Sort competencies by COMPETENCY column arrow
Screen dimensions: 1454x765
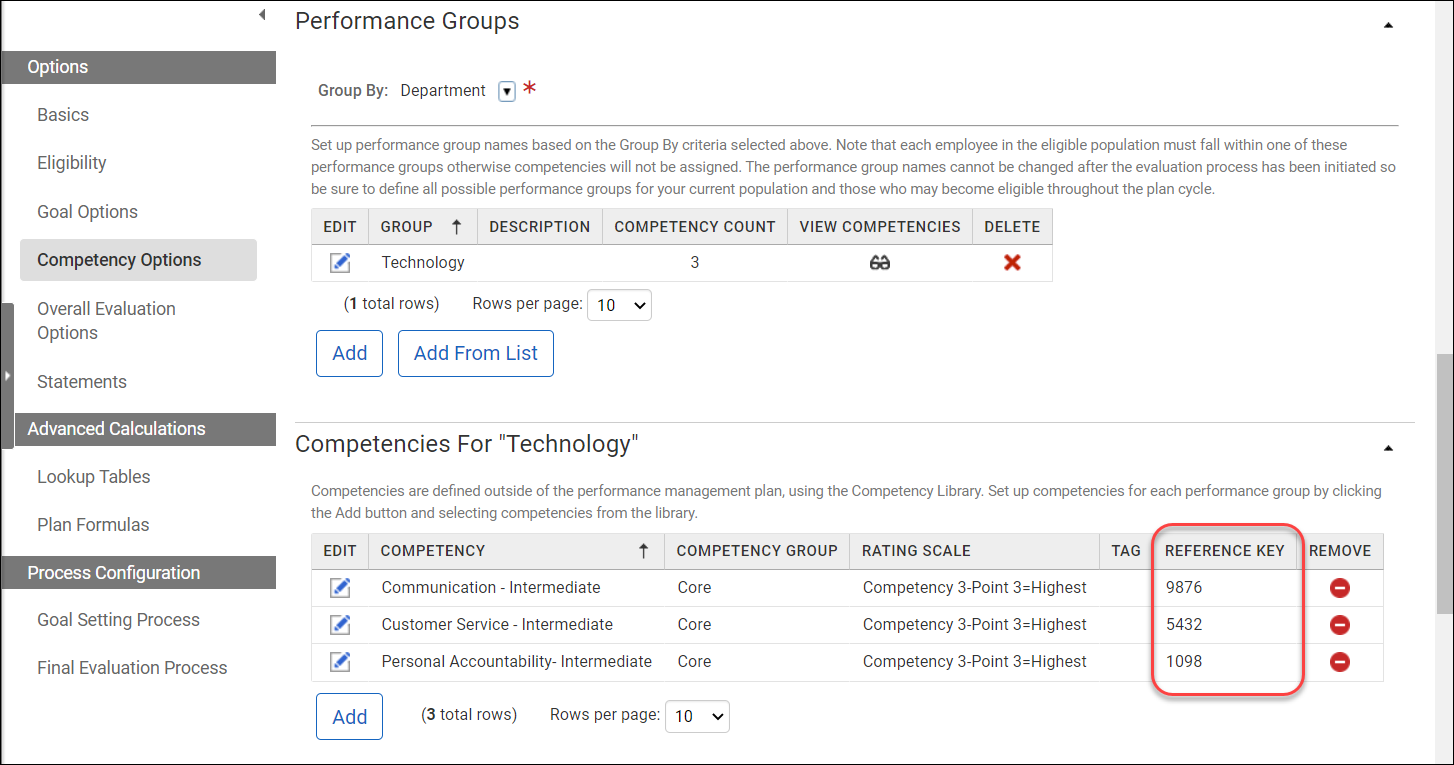(x=644, y=551)
